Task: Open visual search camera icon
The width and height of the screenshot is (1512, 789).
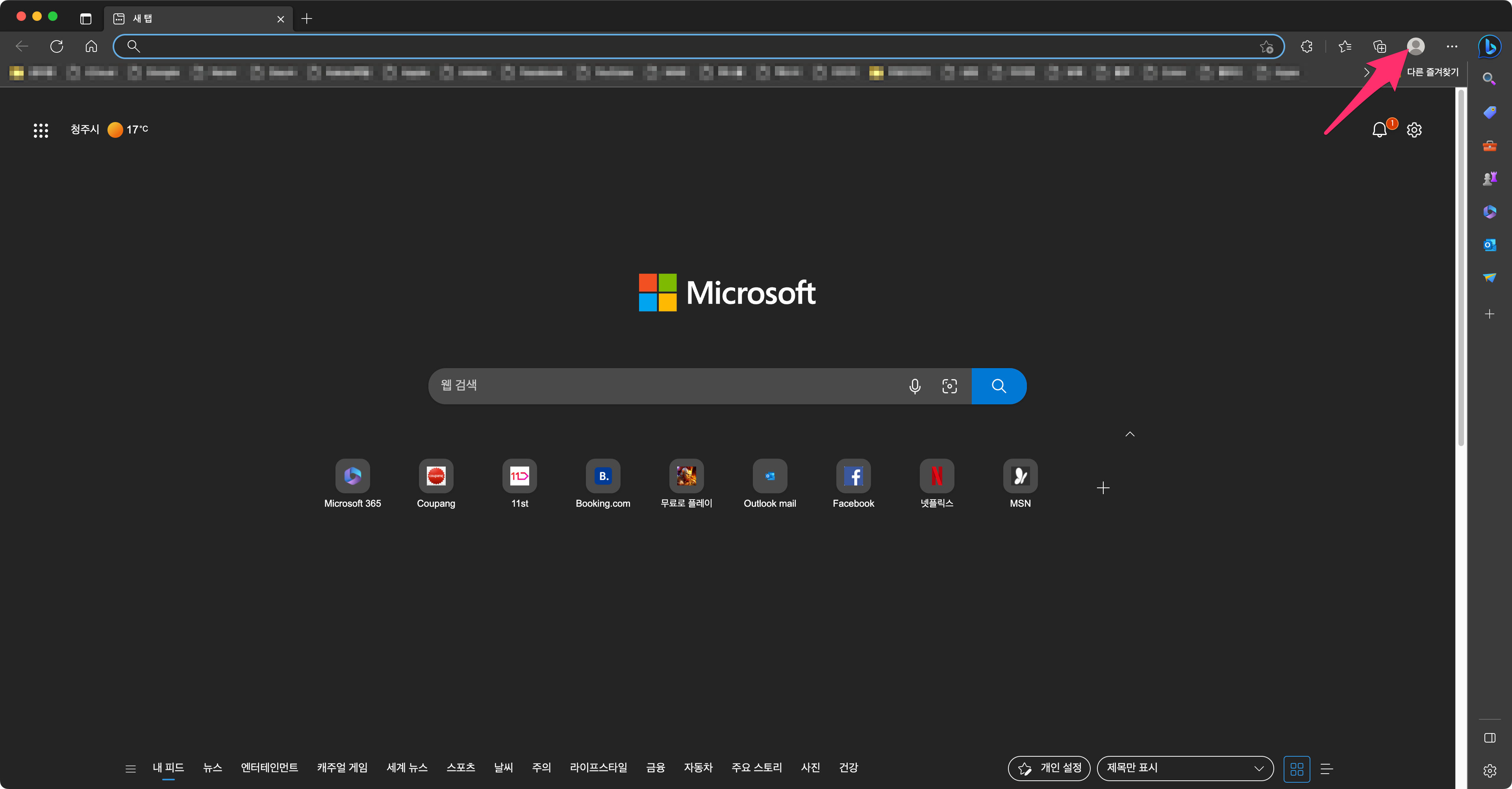Action: 949,386
